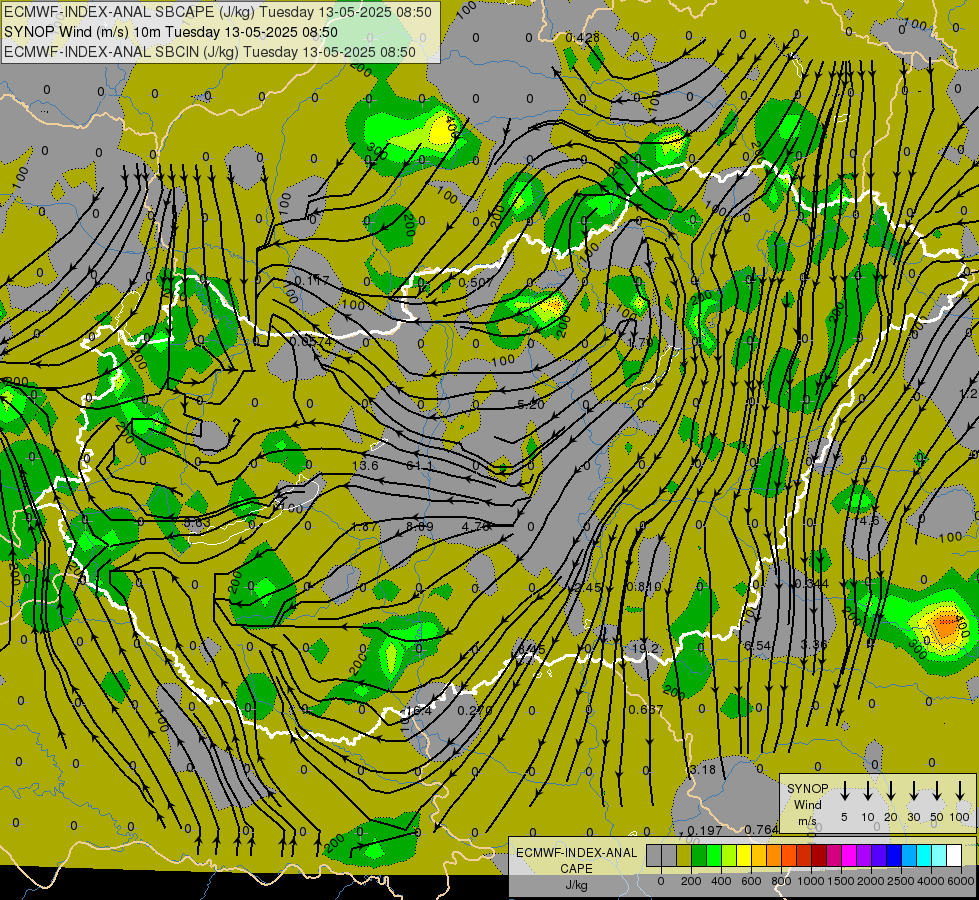
Task: Click the 30 m/s wind arrow in legend
Action: [914, 790]
